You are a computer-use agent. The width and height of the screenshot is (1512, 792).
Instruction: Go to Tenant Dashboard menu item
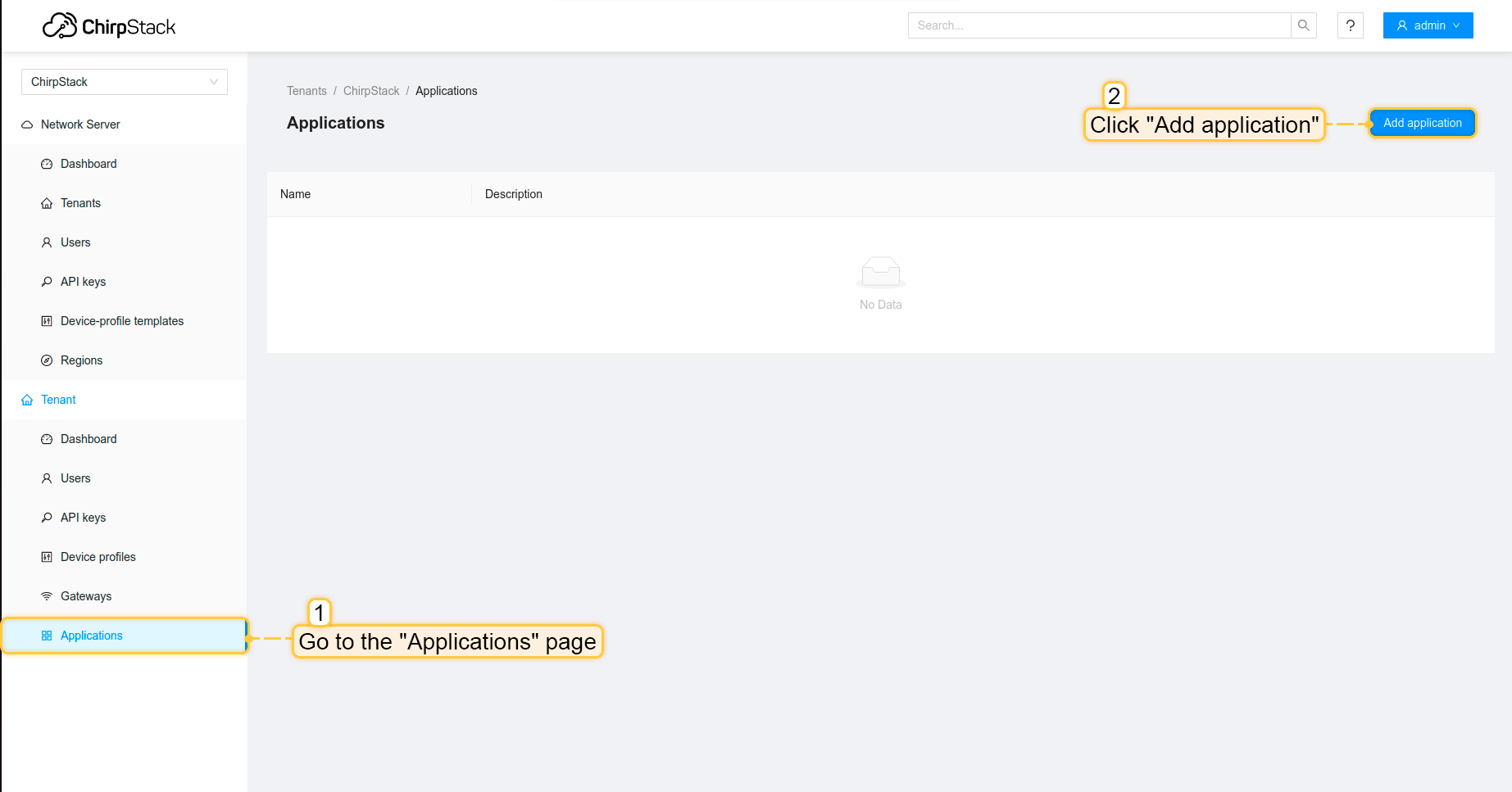pos(89,439)
